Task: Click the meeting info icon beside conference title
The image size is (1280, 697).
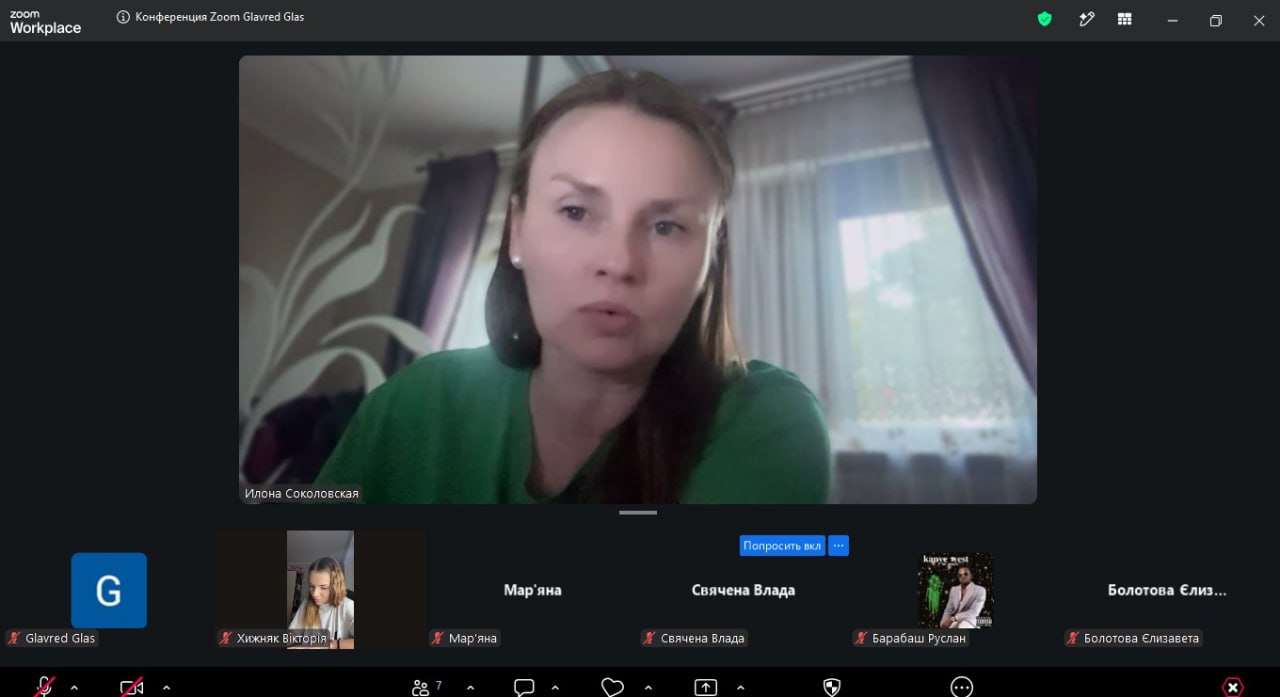Action: pyautogui.click(x=123, y=17)
